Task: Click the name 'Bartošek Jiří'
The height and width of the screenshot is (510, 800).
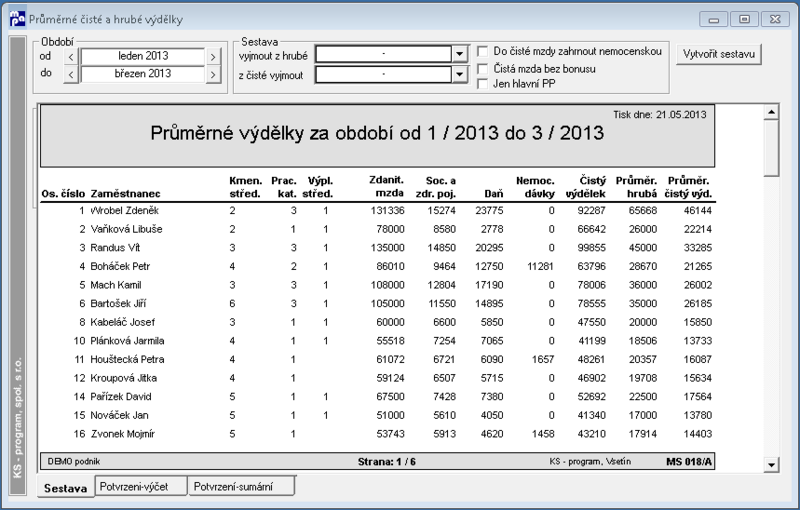Action: [118, 303]
